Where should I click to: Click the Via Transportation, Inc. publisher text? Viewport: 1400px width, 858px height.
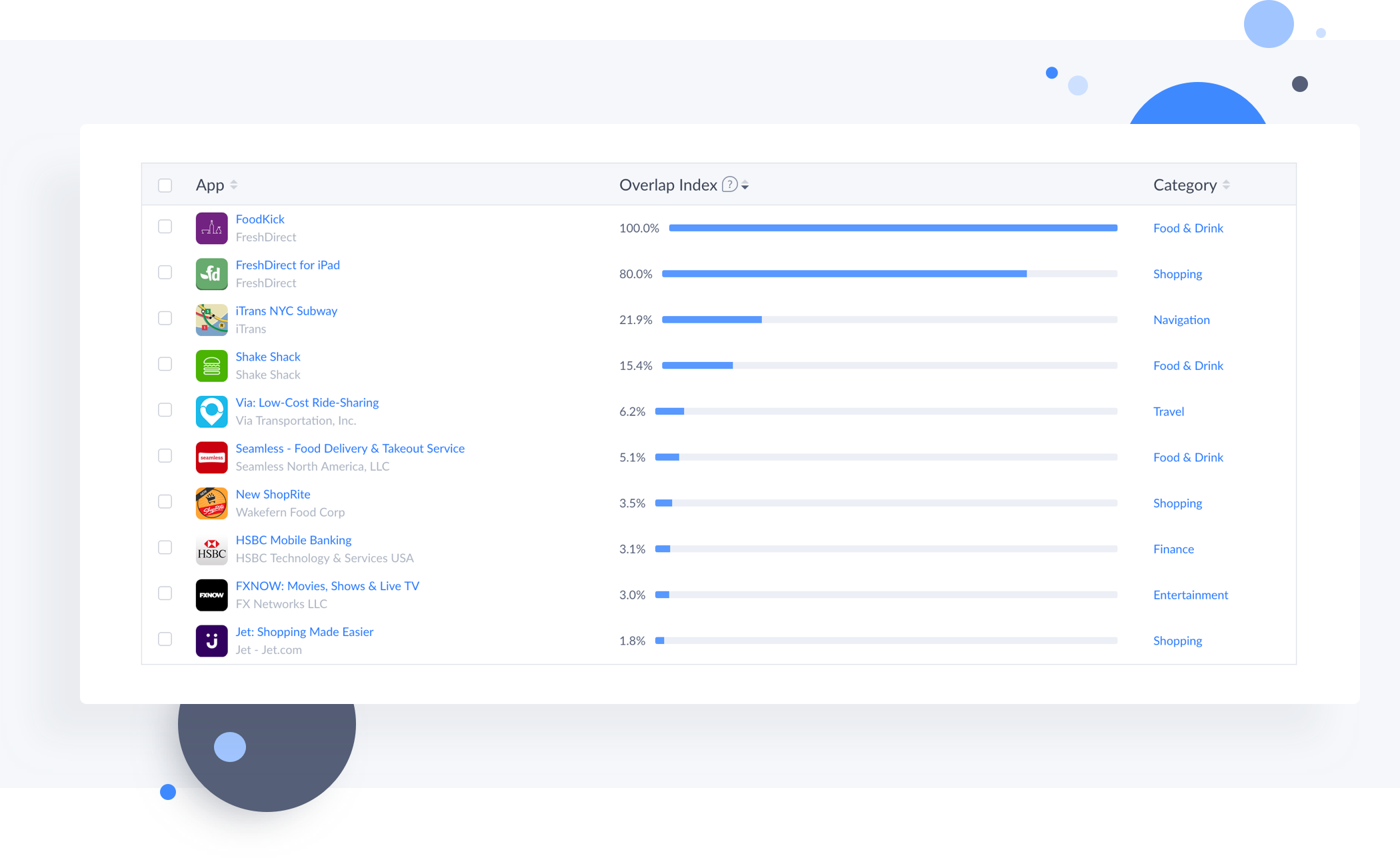[x=296, y=421]
